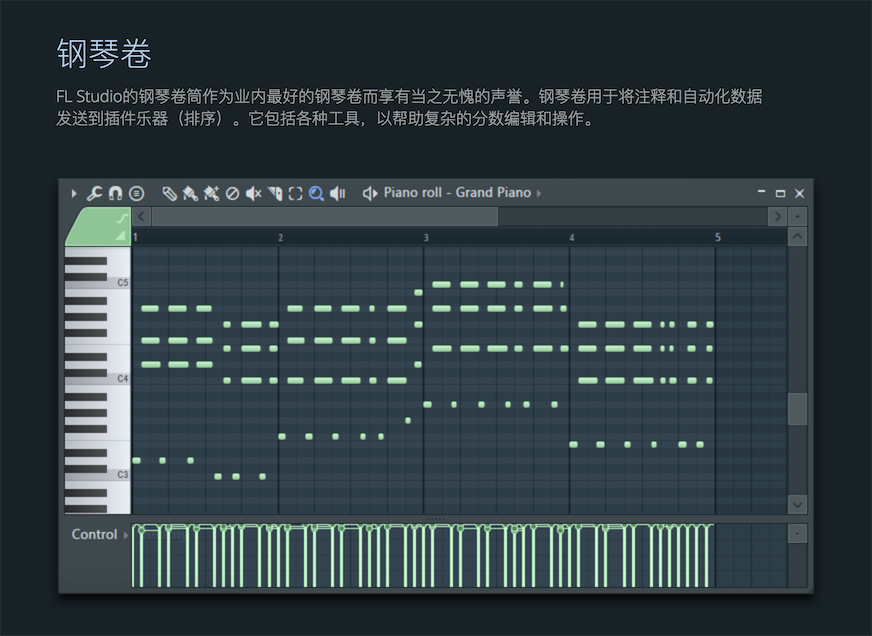Select the Paint drum sequencer tool
This screenshot has width=872, height=636.
(211, 193)
